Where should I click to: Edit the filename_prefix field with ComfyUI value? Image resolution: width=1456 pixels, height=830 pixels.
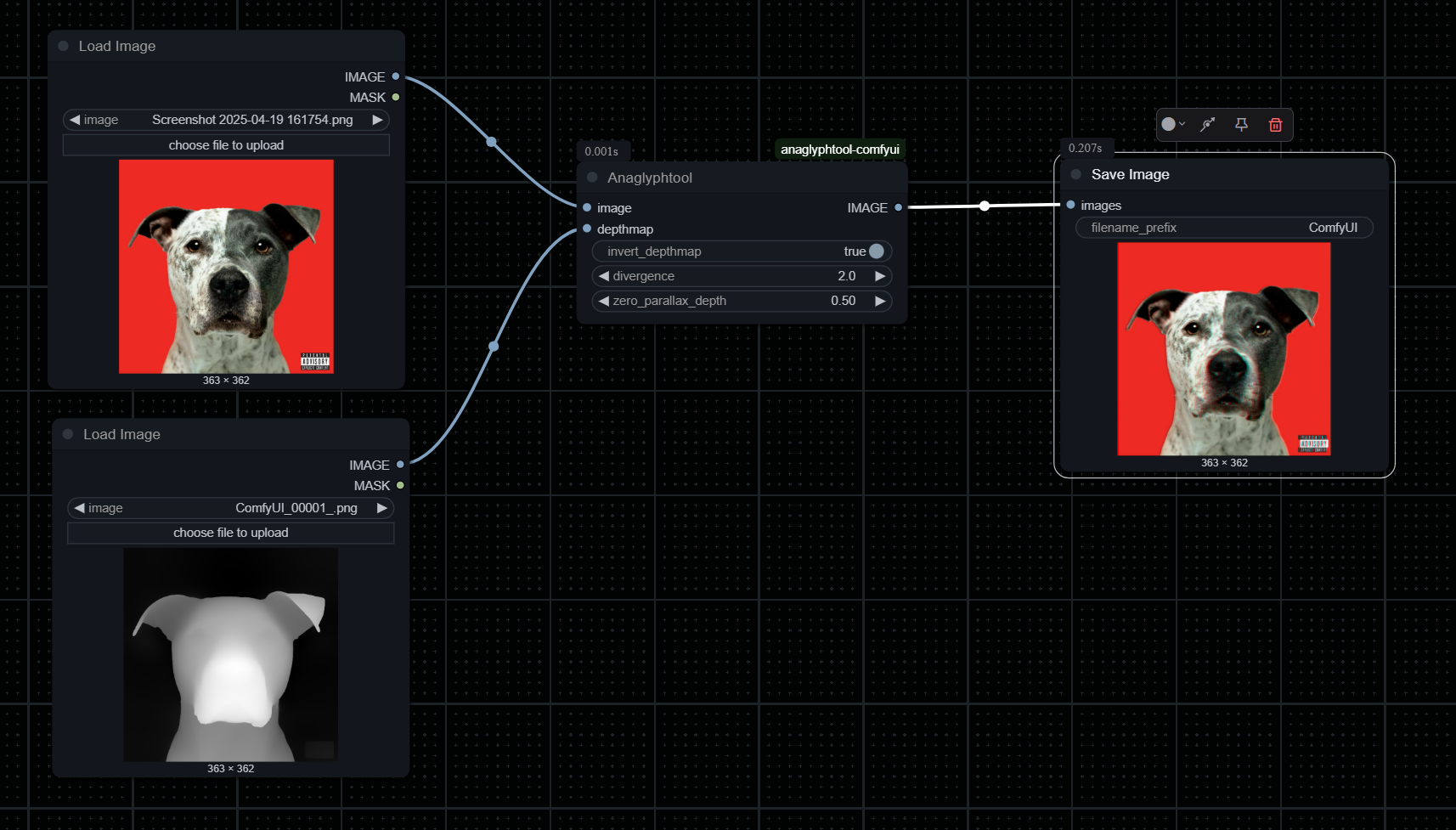[1224, 228]
